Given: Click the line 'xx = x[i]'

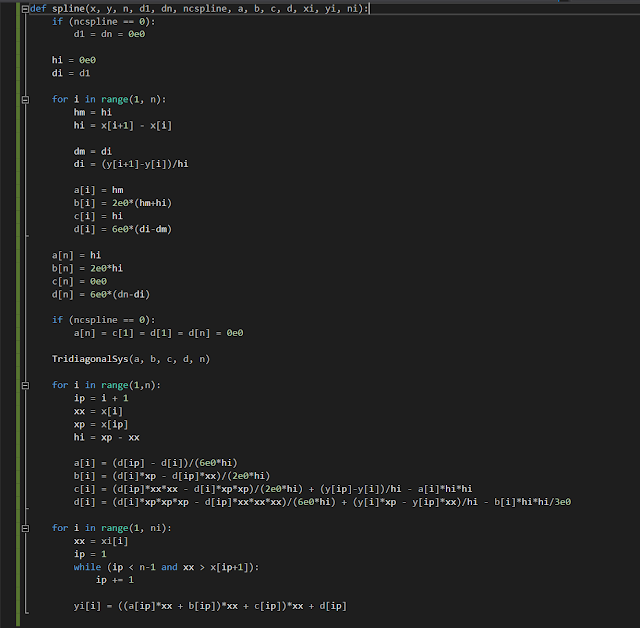Looking at the screenshot, I should 98,411.
